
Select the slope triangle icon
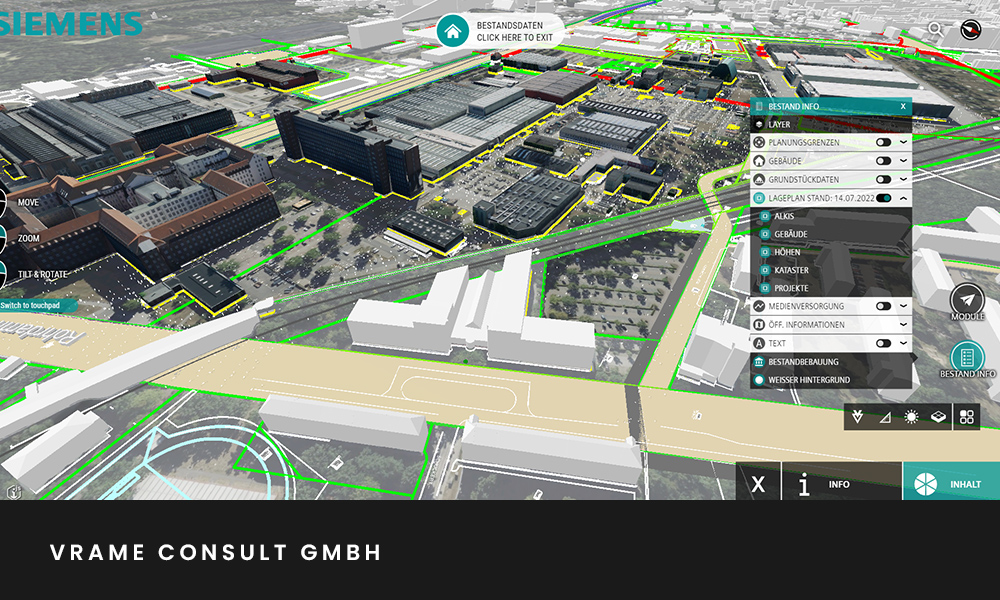[x=885, y=417]
